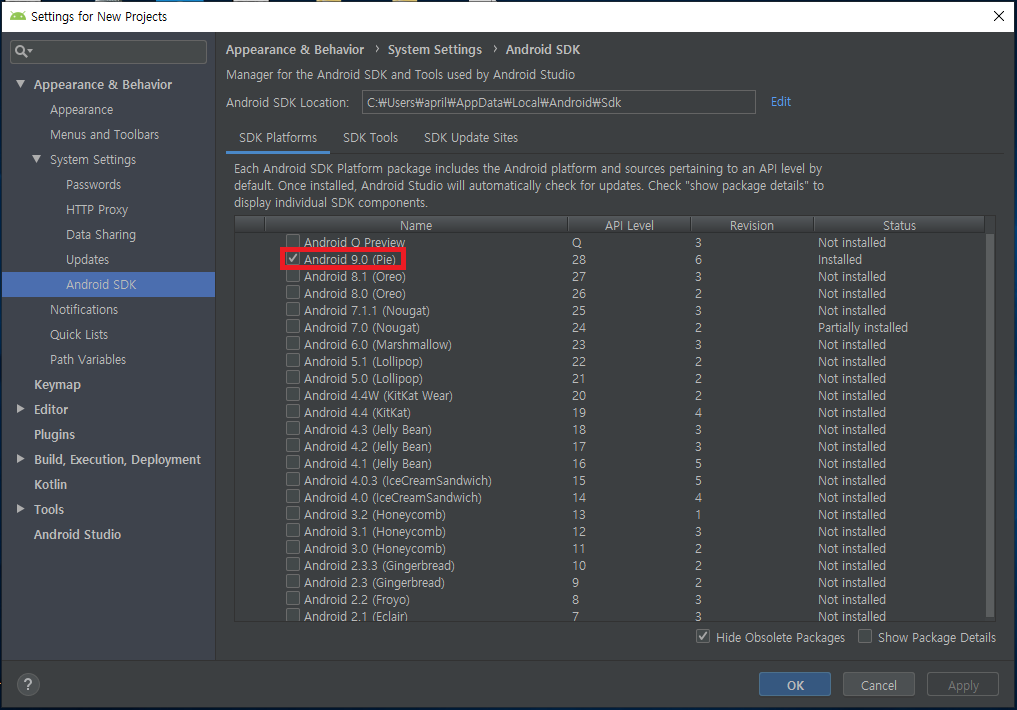Expand the Tools tree node

coord(21,509)
